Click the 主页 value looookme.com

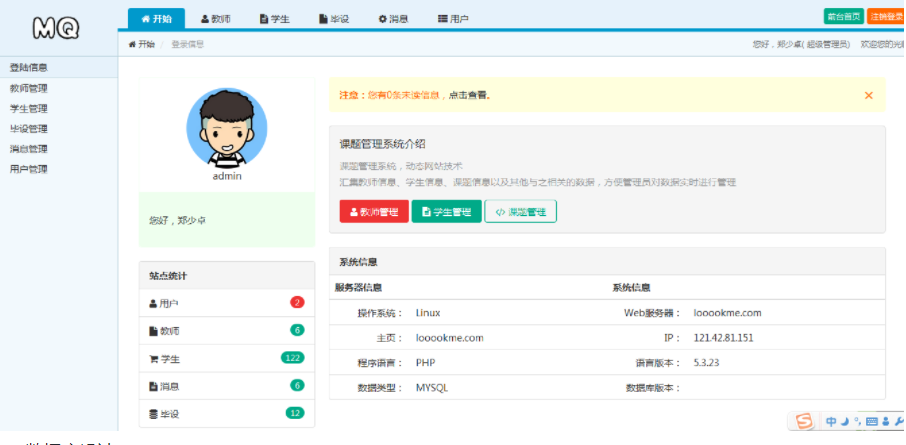450,338
